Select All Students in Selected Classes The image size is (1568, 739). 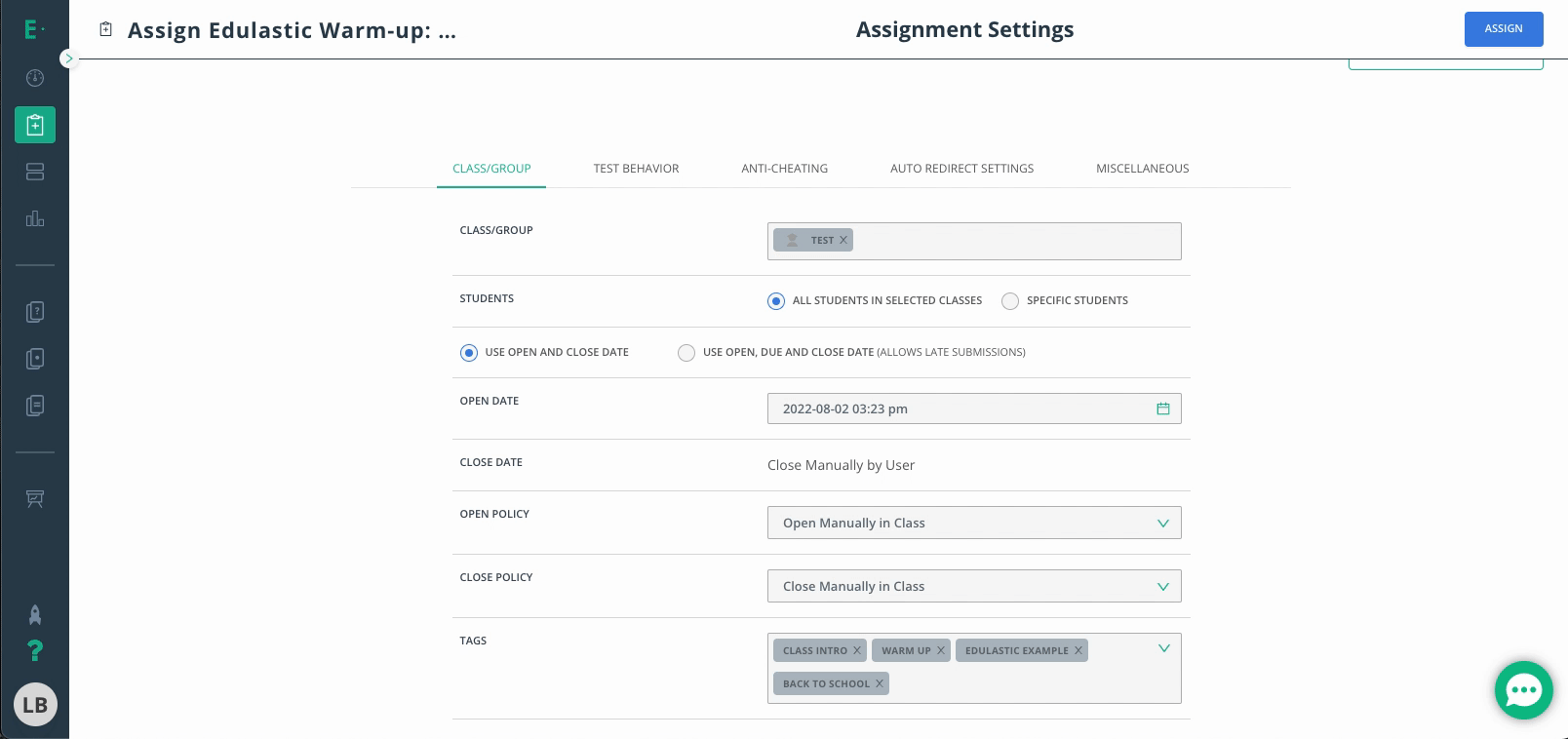click(x=776, y=301)
